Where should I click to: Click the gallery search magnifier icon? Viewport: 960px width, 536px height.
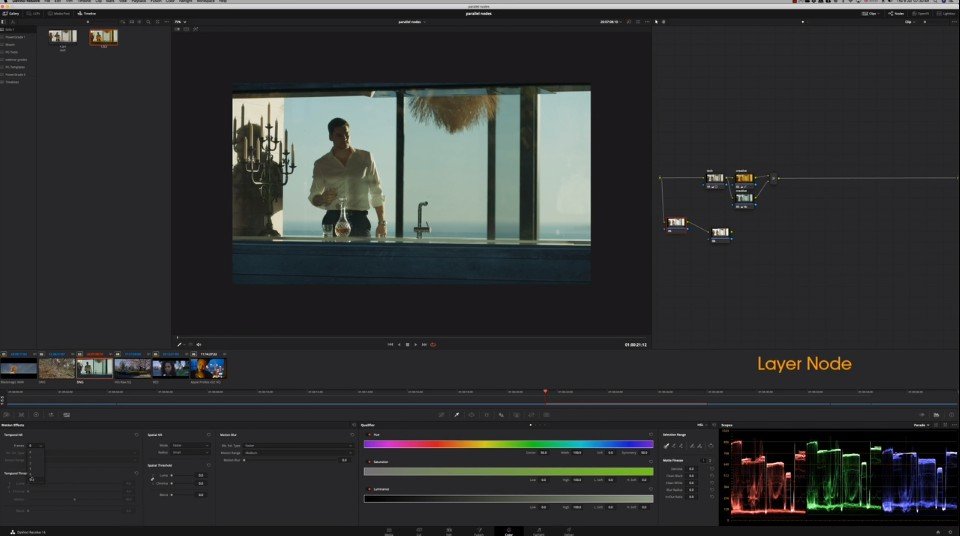[148, 22]
